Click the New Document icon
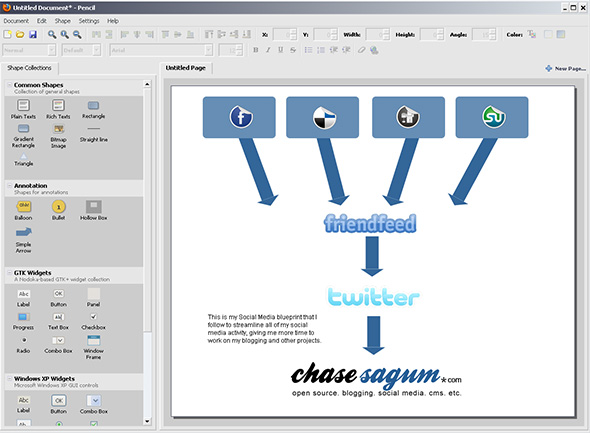Viewport: 590px width, 433px height. click(8, 35)
